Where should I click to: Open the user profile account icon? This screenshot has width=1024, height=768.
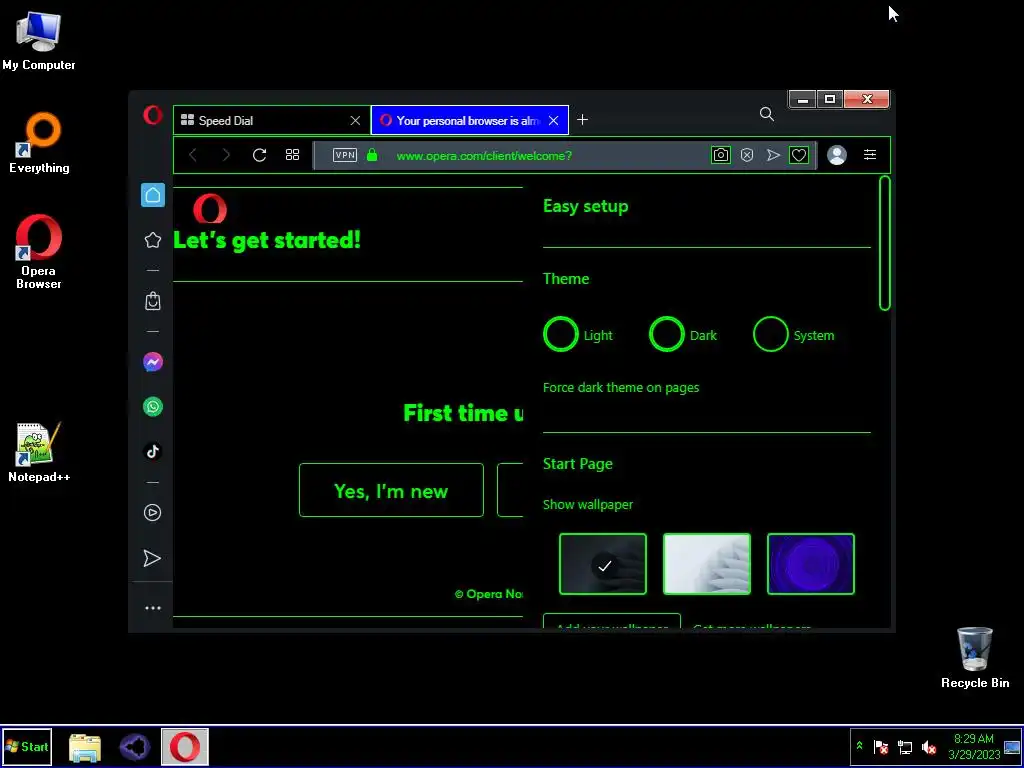pyautogui.click(x=837, y=155)
